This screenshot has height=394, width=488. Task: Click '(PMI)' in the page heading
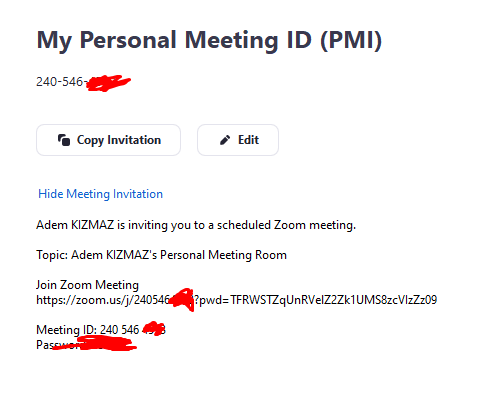(x=351, y=41)
